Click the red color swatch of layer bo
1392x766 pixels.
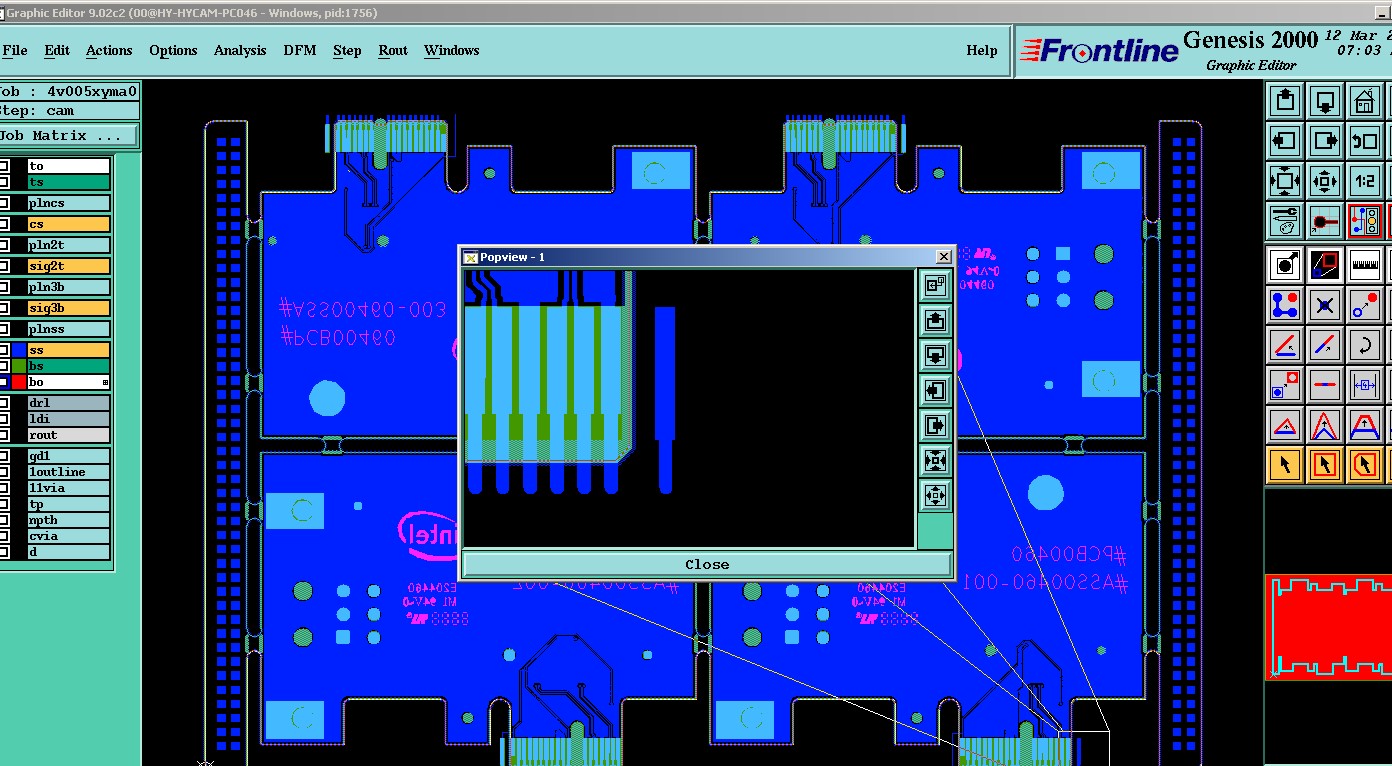(x=18, y=382)
